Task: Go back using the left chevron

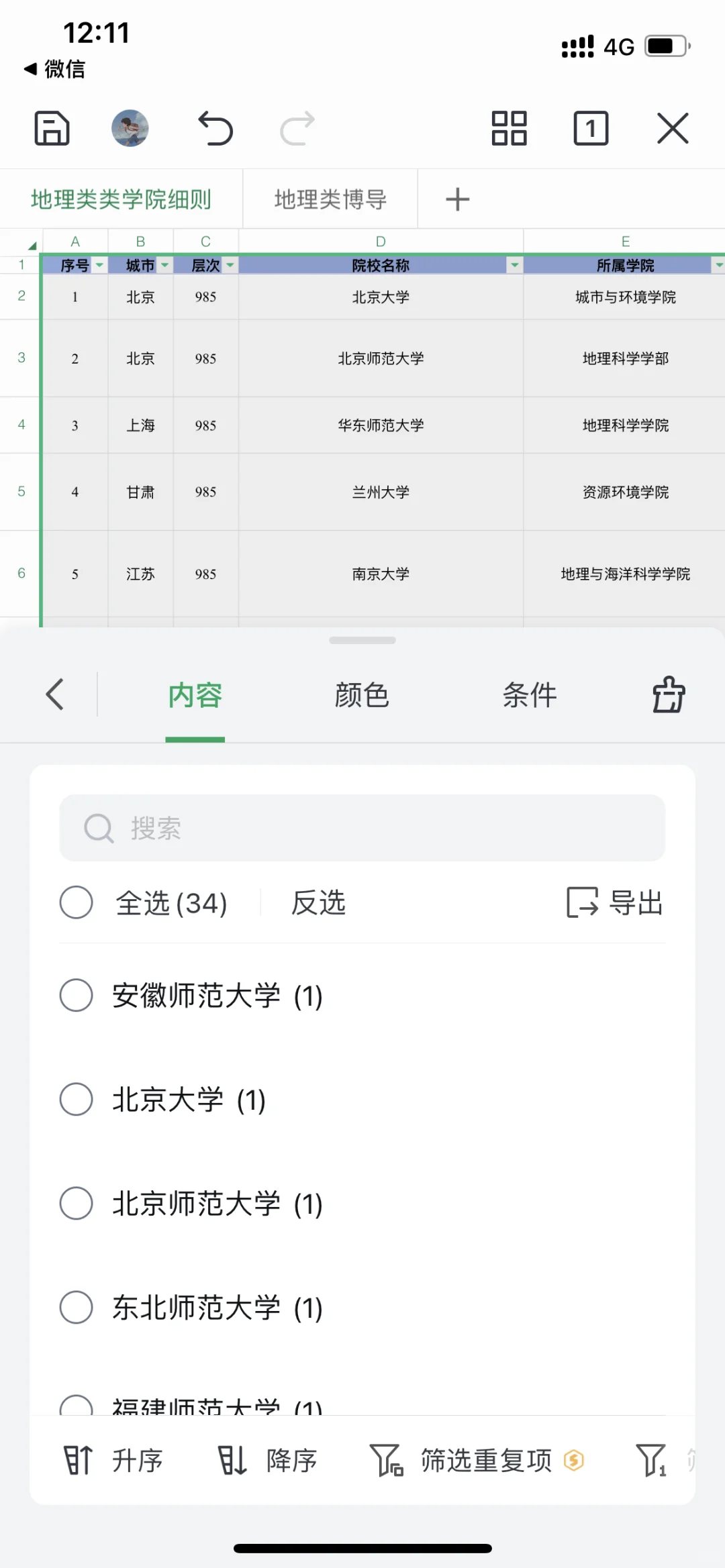Action: coord(55,694)
